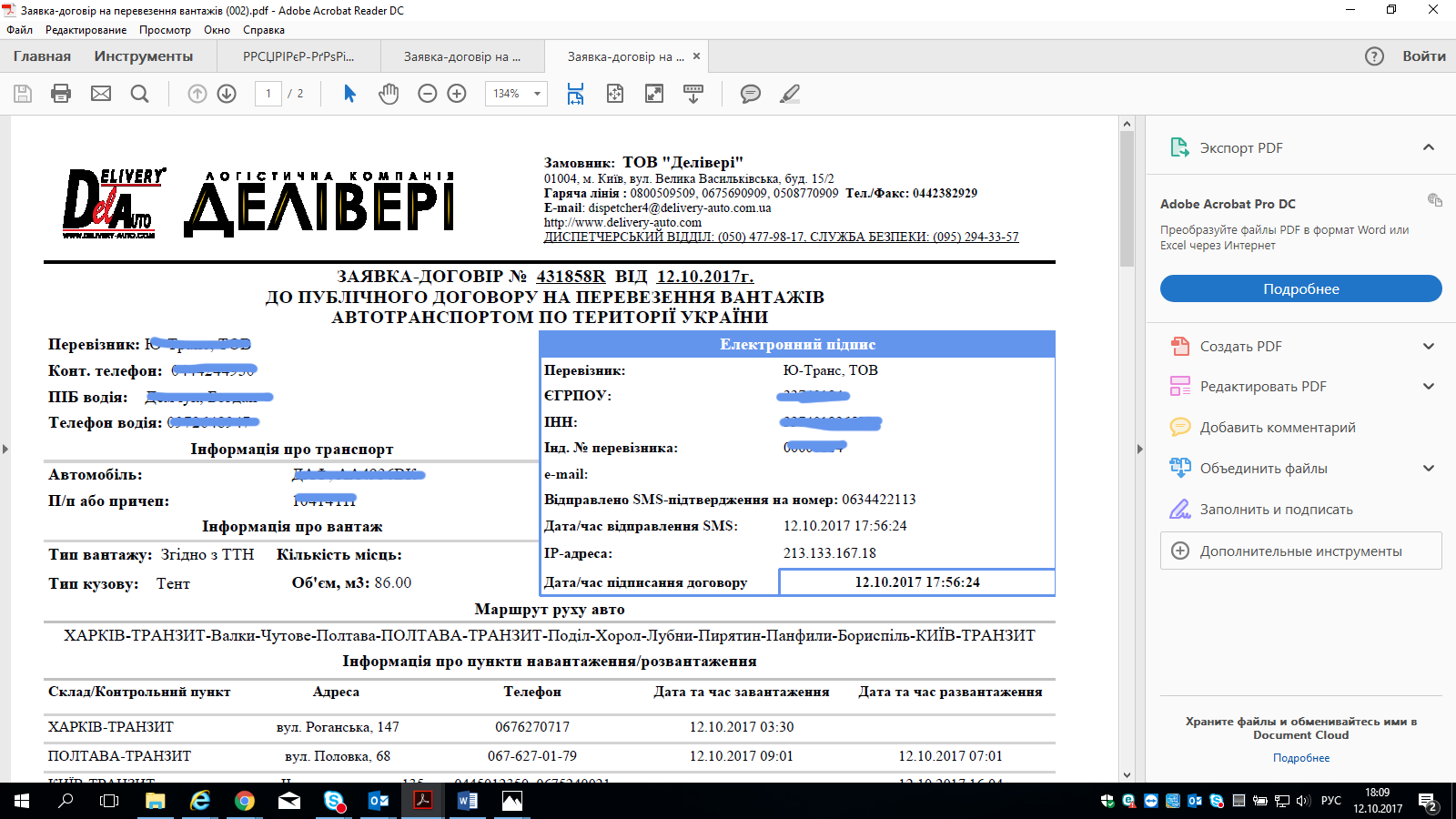Zoom in with plus button

(457, 94)
